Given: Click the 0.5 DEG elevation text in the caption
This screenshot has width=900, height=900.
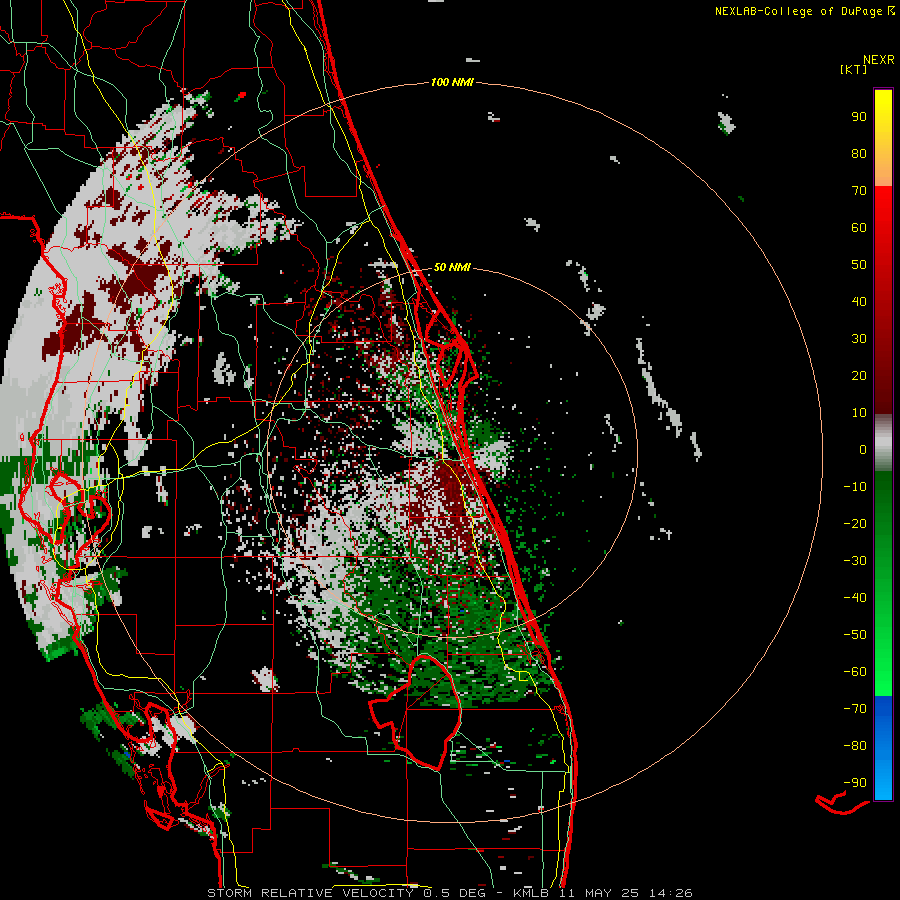Looking at the screenshot, I should tap(455, 893).
